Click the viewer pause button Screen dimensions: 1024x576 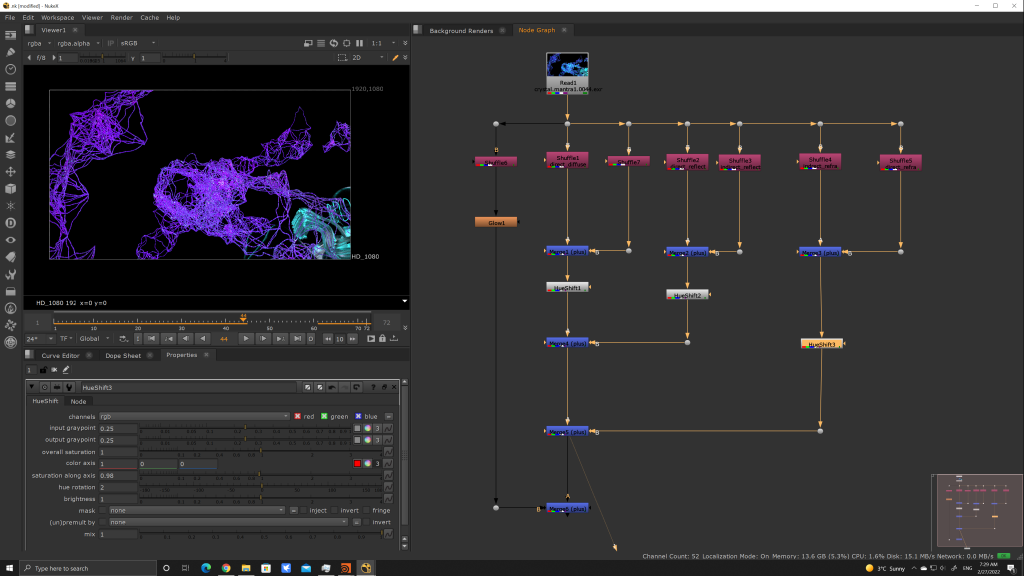click(358, 44)
